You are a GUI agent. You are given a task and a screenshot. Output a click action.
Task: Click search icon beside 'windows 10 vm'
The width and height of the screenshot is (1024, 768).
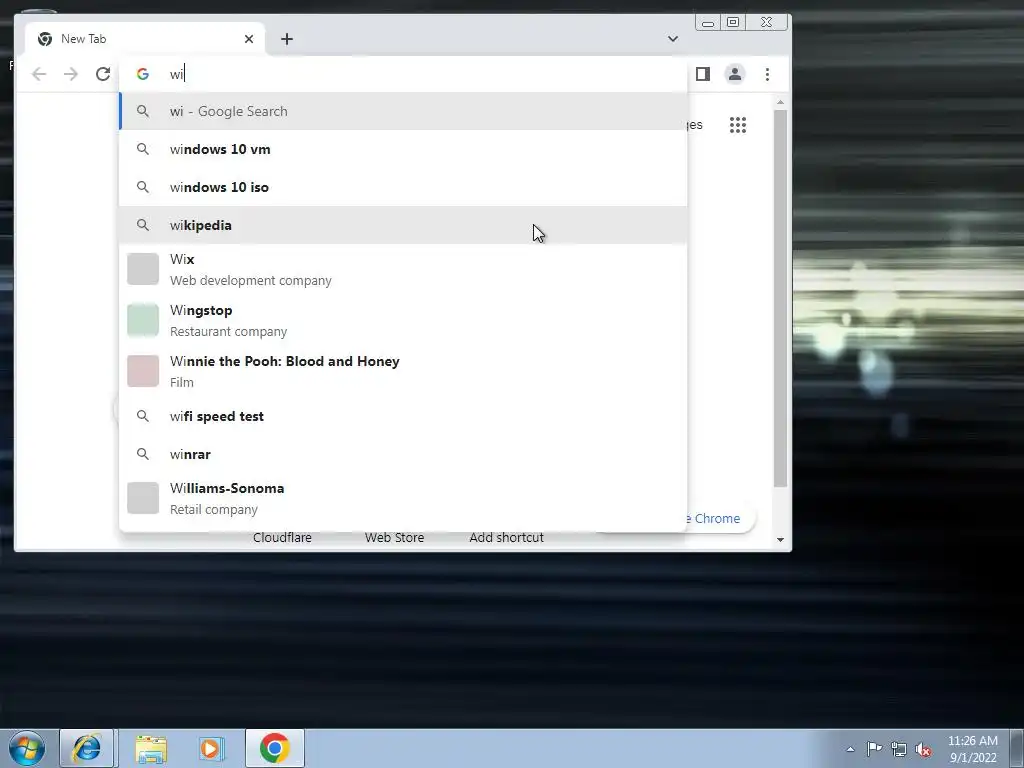point(143,149)
